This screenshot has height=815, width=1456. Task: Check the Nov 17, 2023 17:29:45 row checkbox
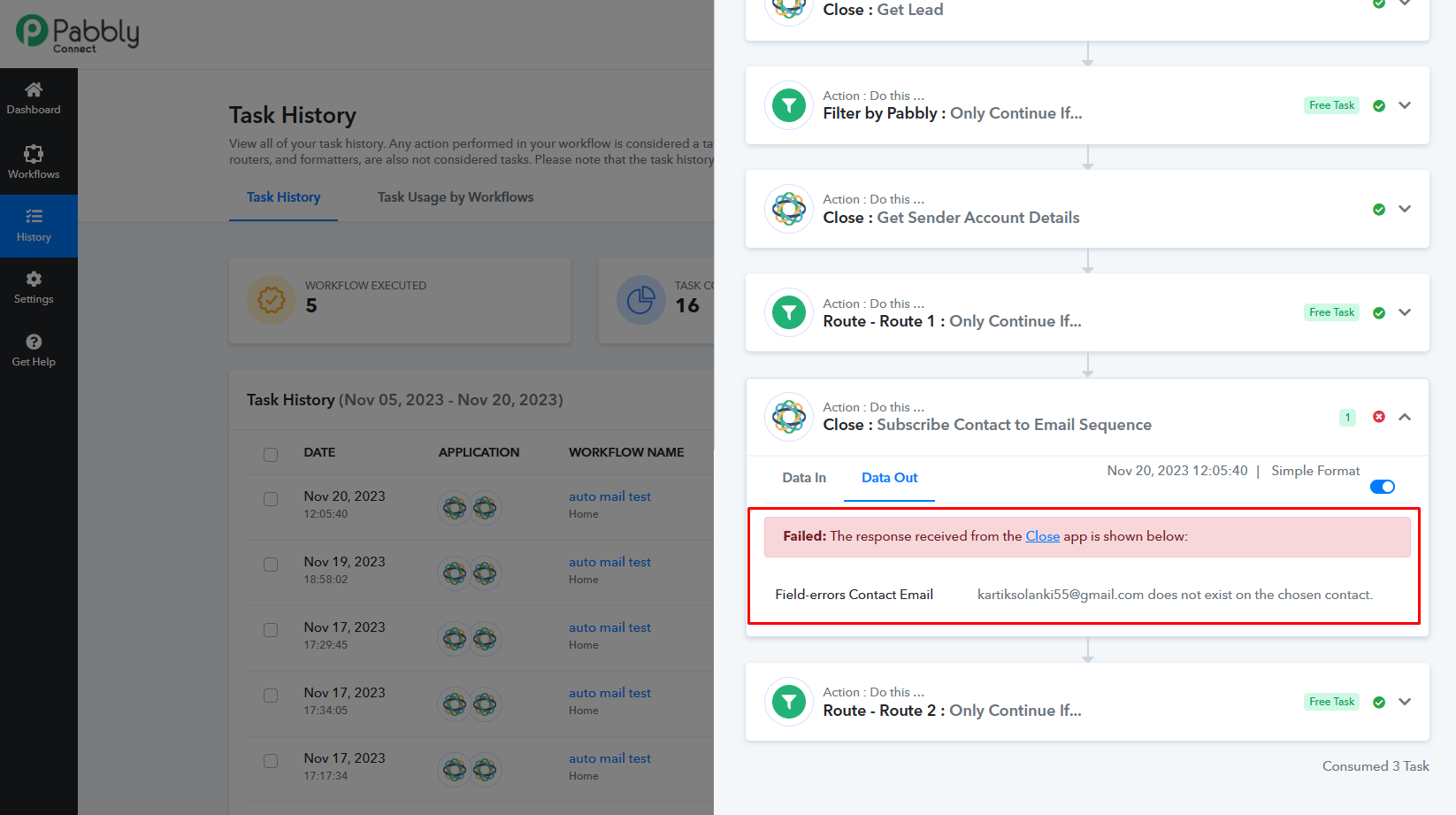pos(271,630)
